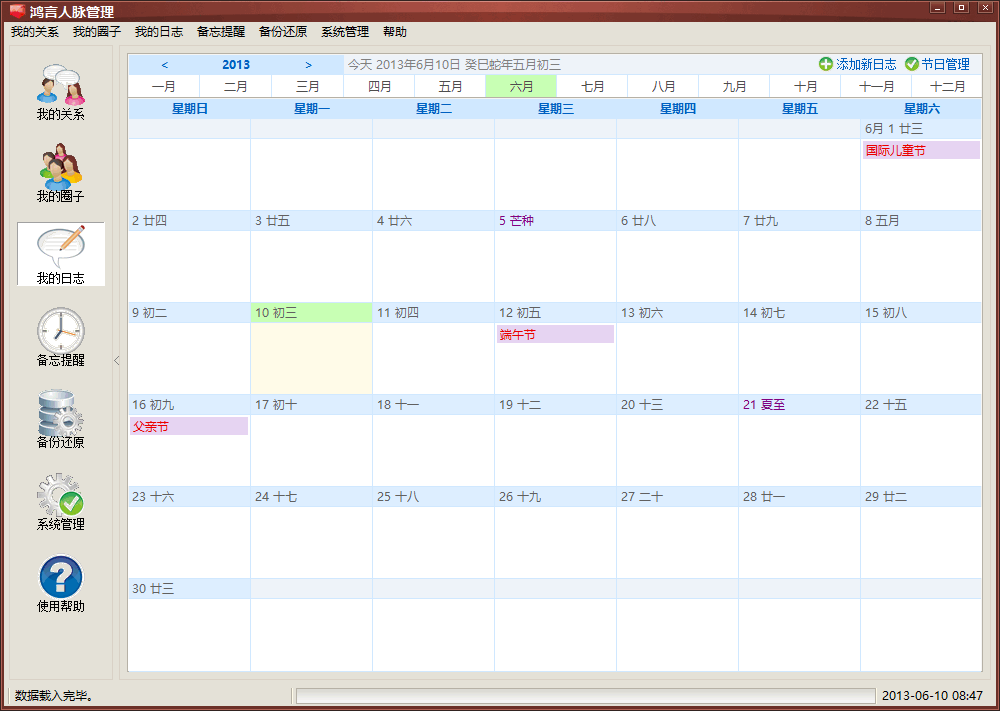Select date header 24 十七

pyautogui.click(x=311, y=497)
